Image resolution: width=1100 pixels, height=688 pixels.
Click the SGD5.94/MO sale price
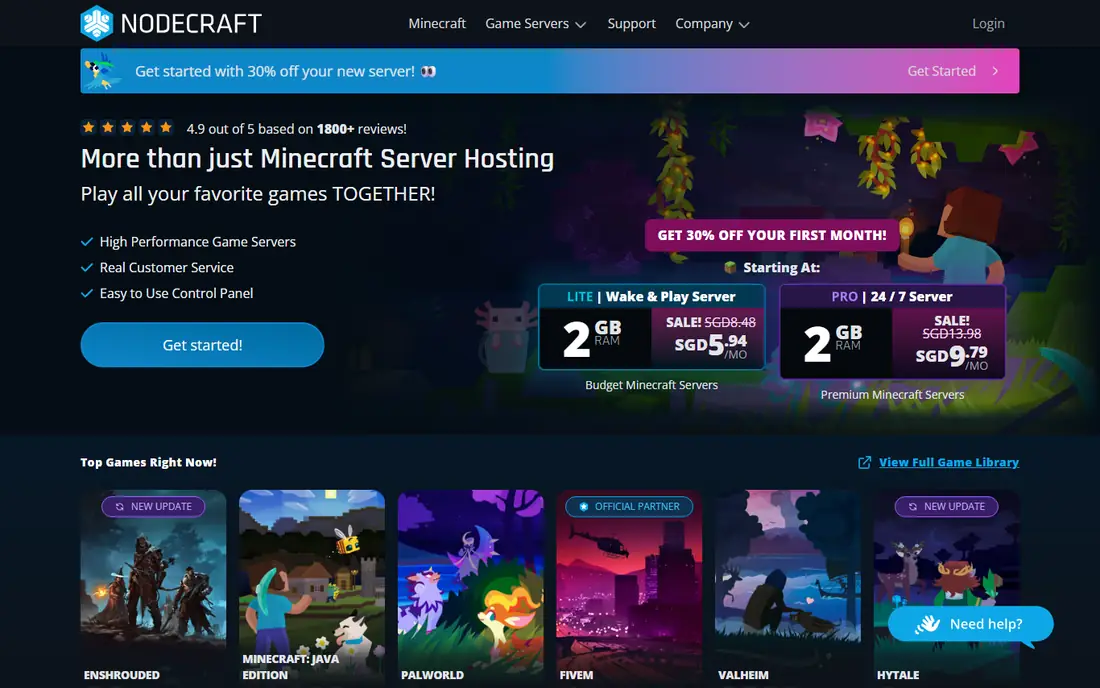click(711, 344)
